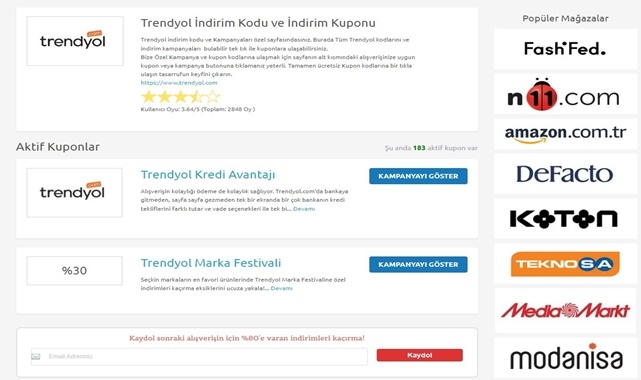Select the amazon.com.tr store logo

point(565,134)
